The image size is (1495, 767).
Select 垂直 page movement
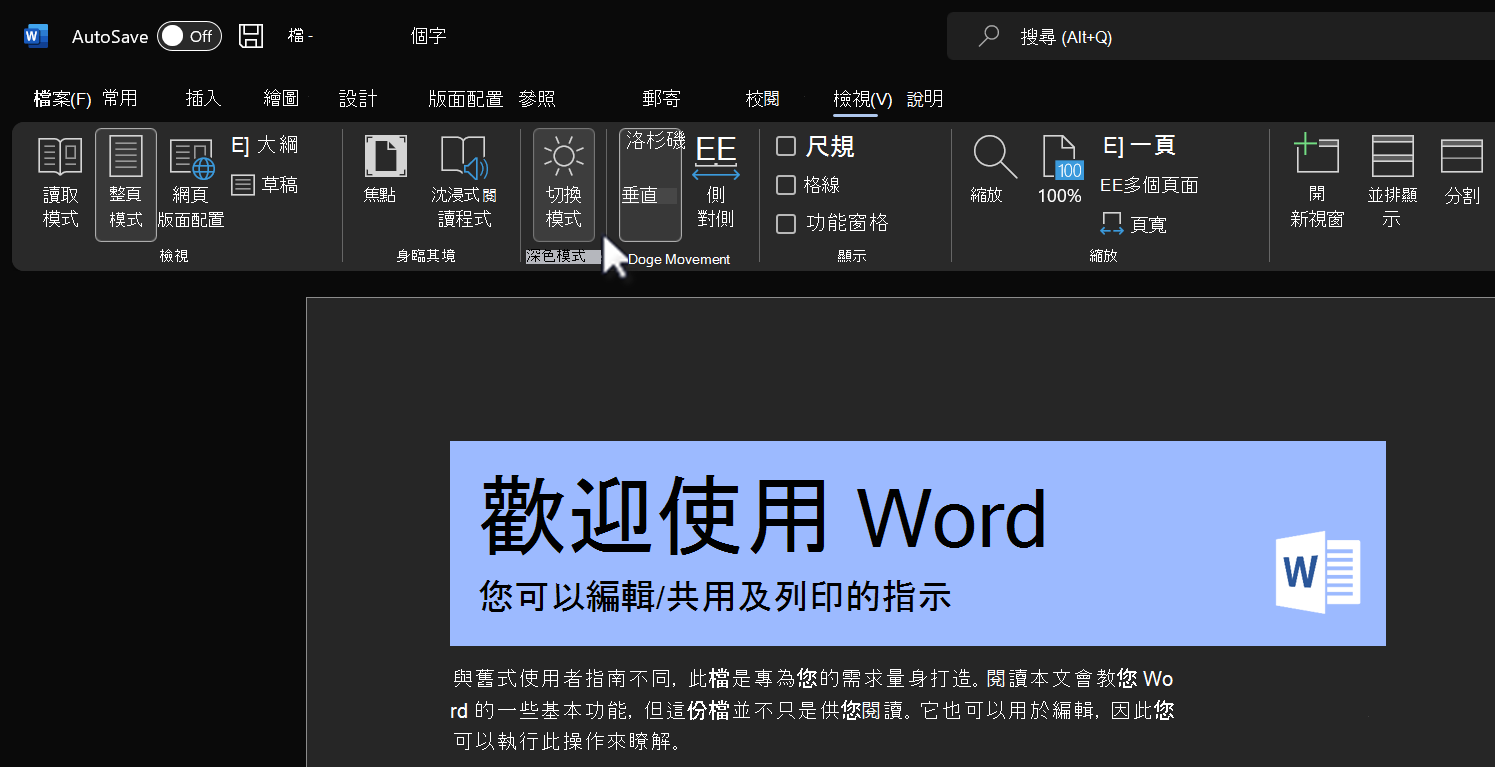[x=650, y=184]
